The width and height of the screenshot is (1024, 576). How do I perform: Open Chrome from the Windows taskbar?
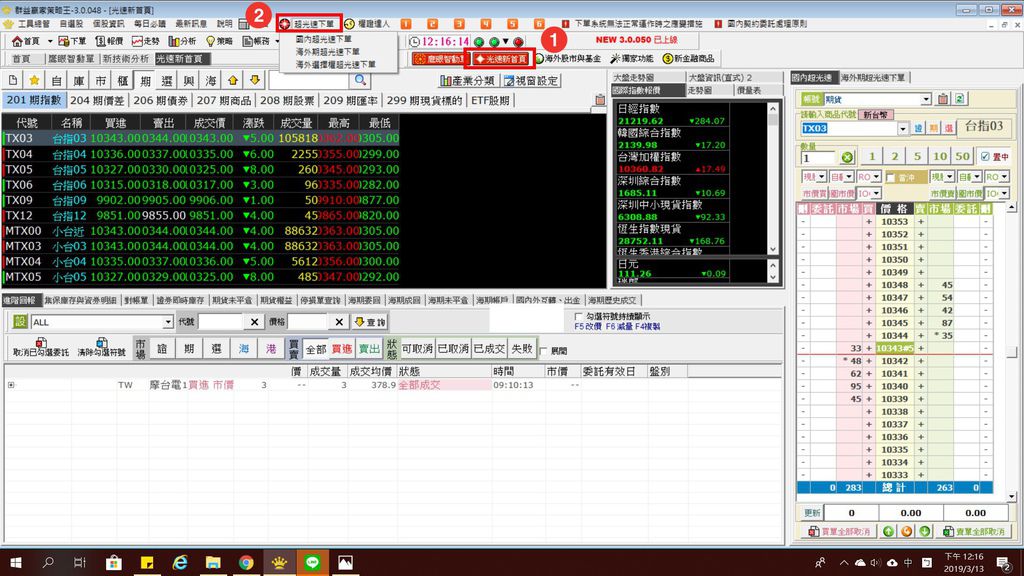point(246,562)
